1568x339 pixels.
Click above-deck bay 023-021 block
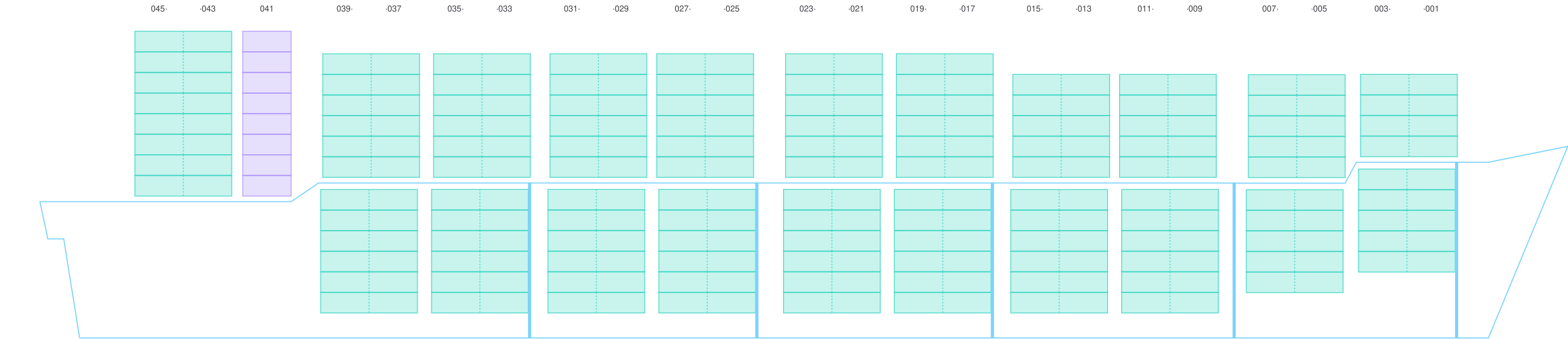[834, 115]
